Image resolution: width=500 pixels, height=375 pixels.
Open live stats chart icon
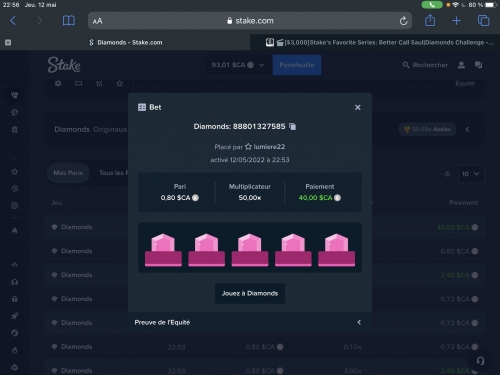tap(99, 83)
